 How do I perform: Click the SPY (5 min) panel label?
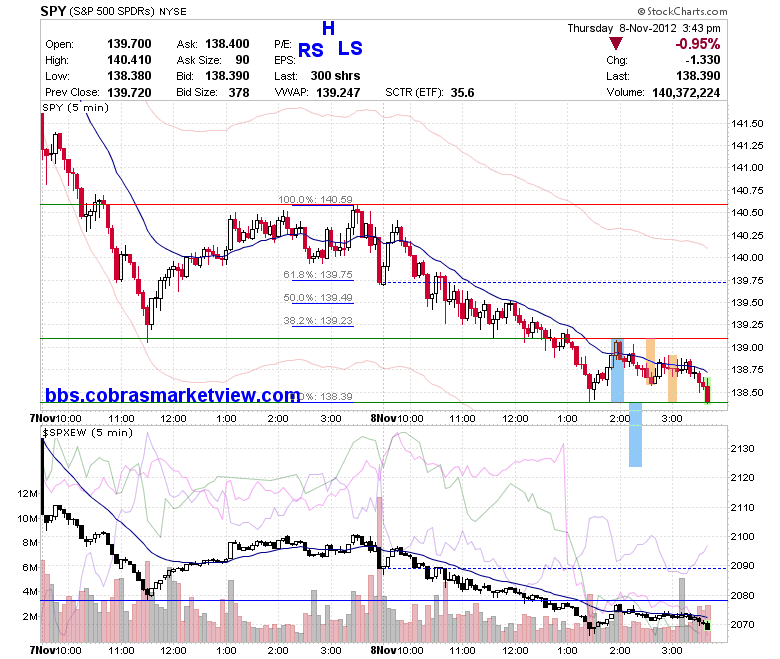point(76,107)
